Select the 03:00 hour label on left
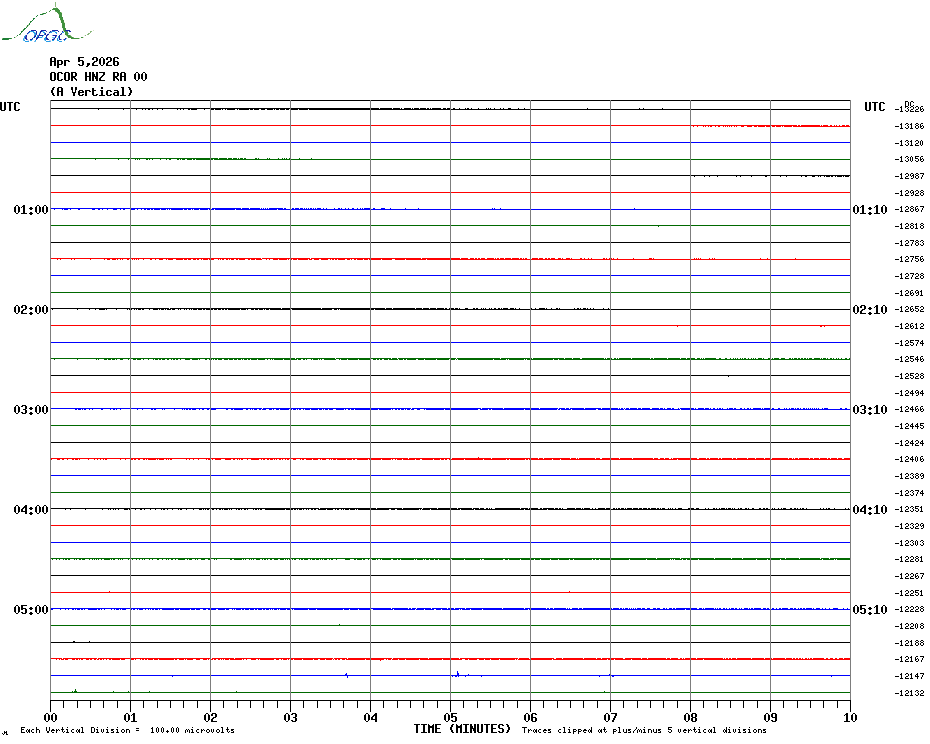The width and height of the screenshot is (930, 744). (31, 410)
